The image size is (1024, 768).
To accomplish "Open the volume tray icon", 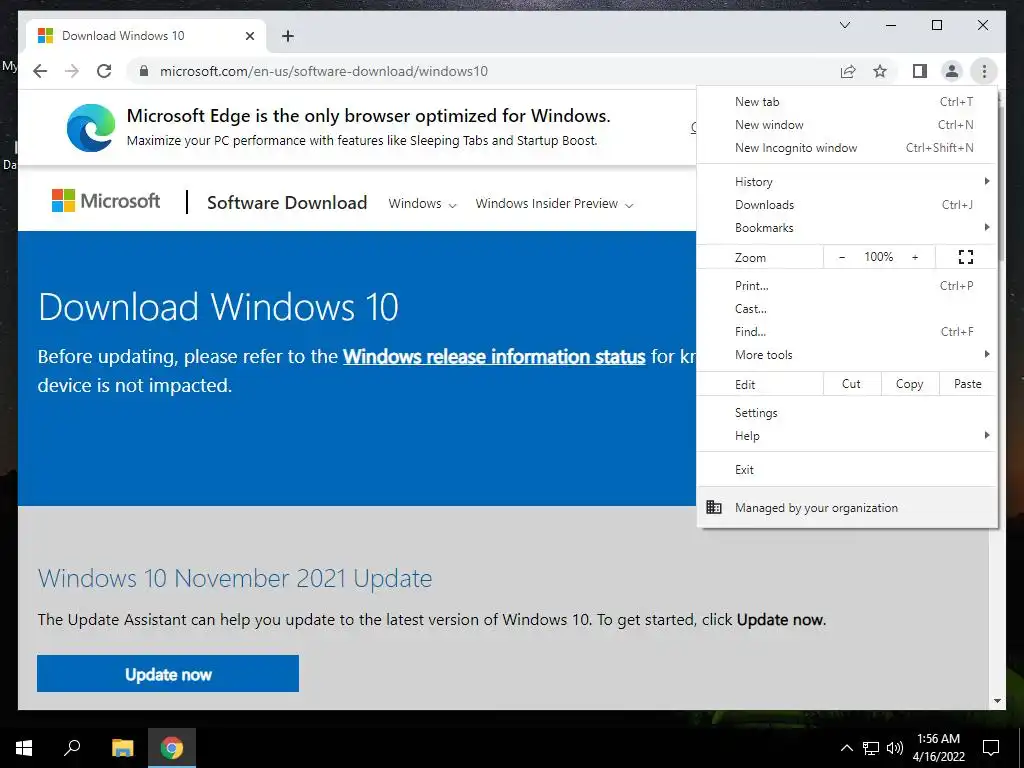I will click(895, 748).
